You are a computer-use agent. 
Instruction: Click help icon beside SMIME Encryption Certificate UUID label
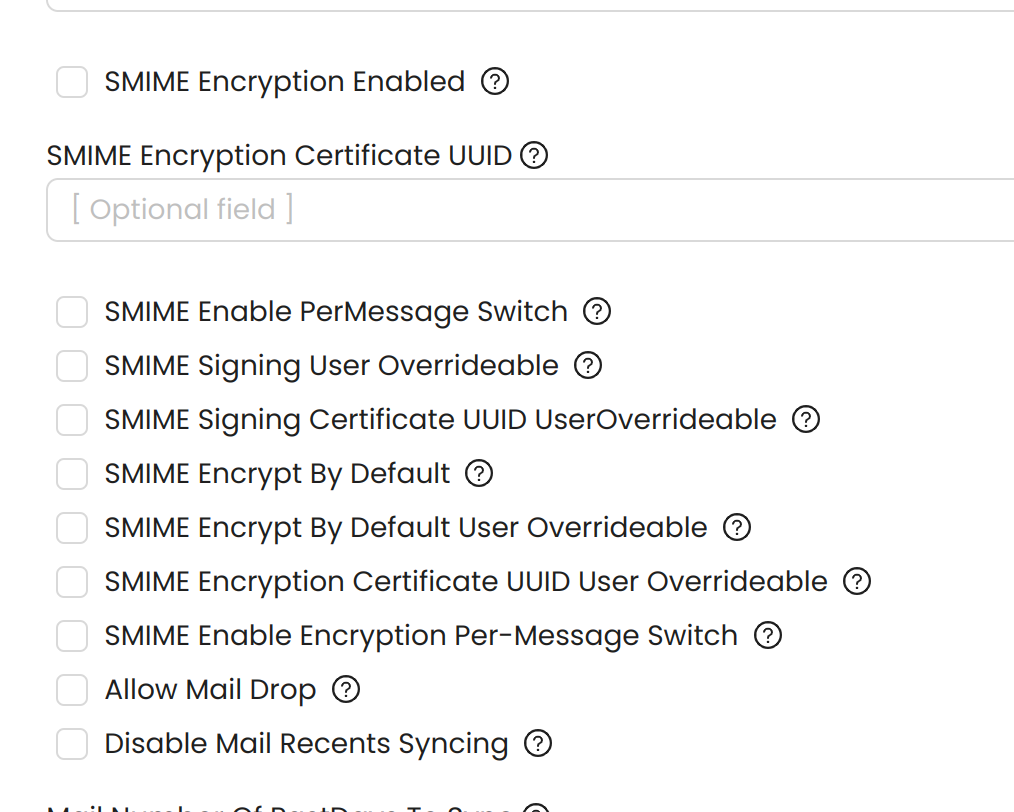tap(534, 155)
